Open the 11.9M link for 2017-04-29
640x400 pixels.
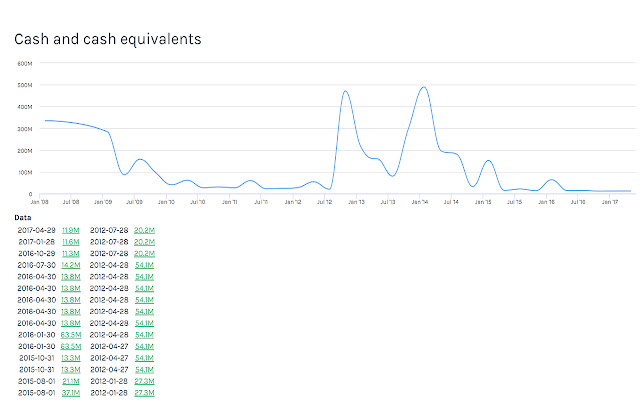[x=71, y=230]
